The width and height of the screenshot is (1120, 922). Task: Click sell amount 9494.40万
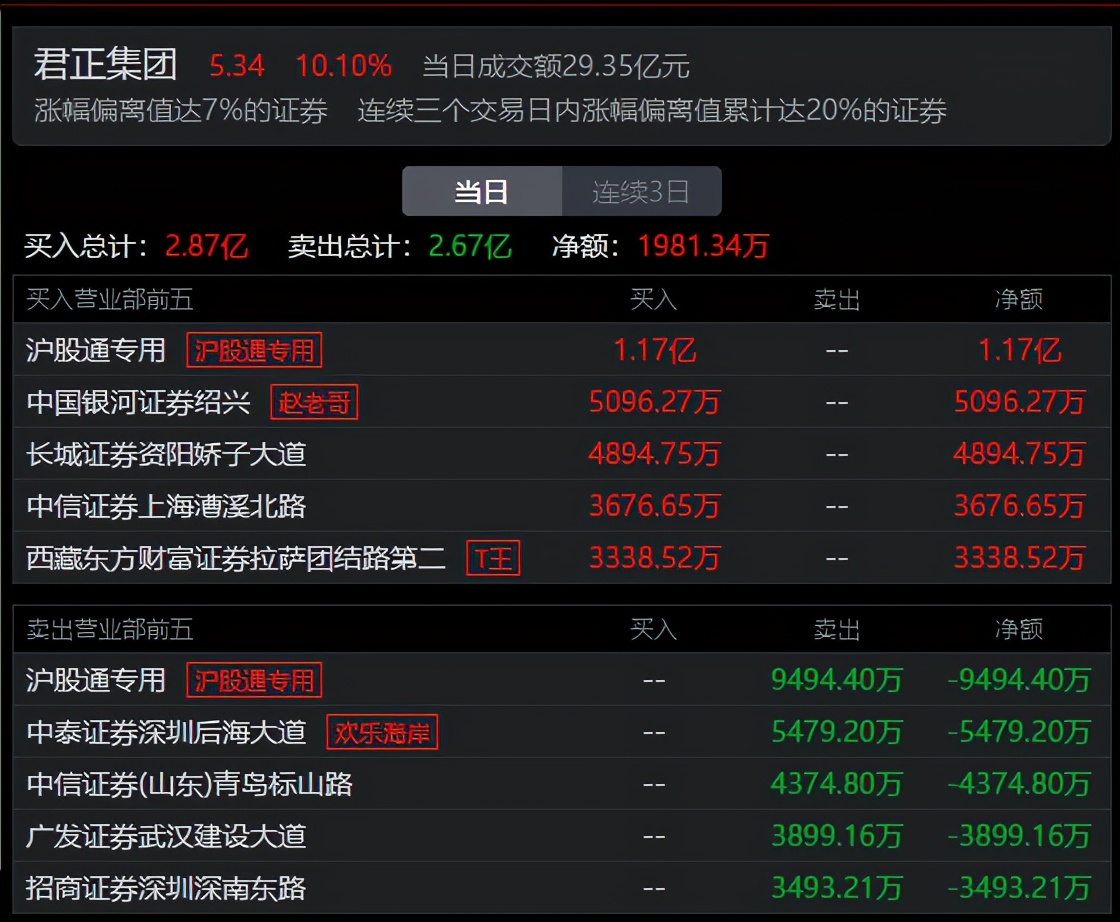837,680
